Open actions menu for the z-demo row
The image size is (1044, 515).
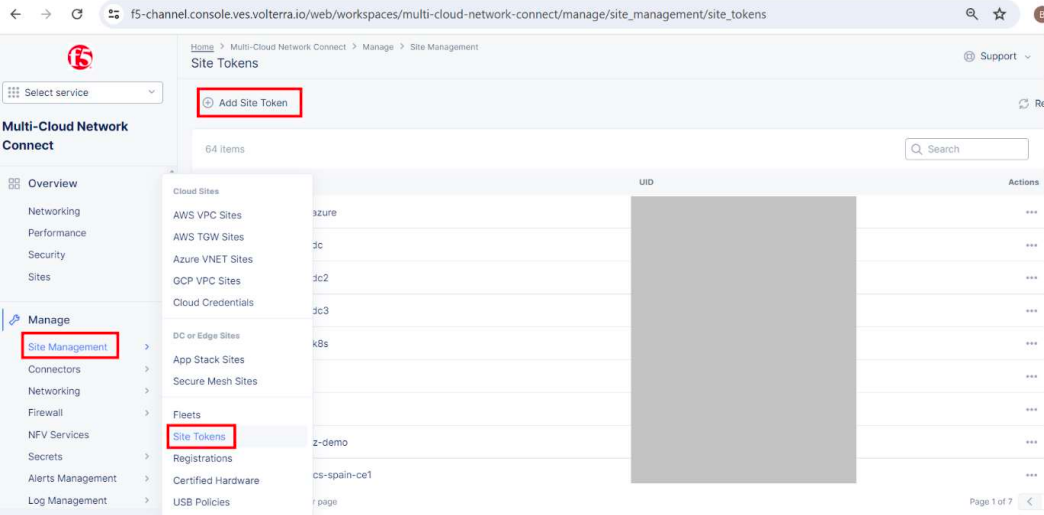pyautogui.click(x=1031, y=442)
